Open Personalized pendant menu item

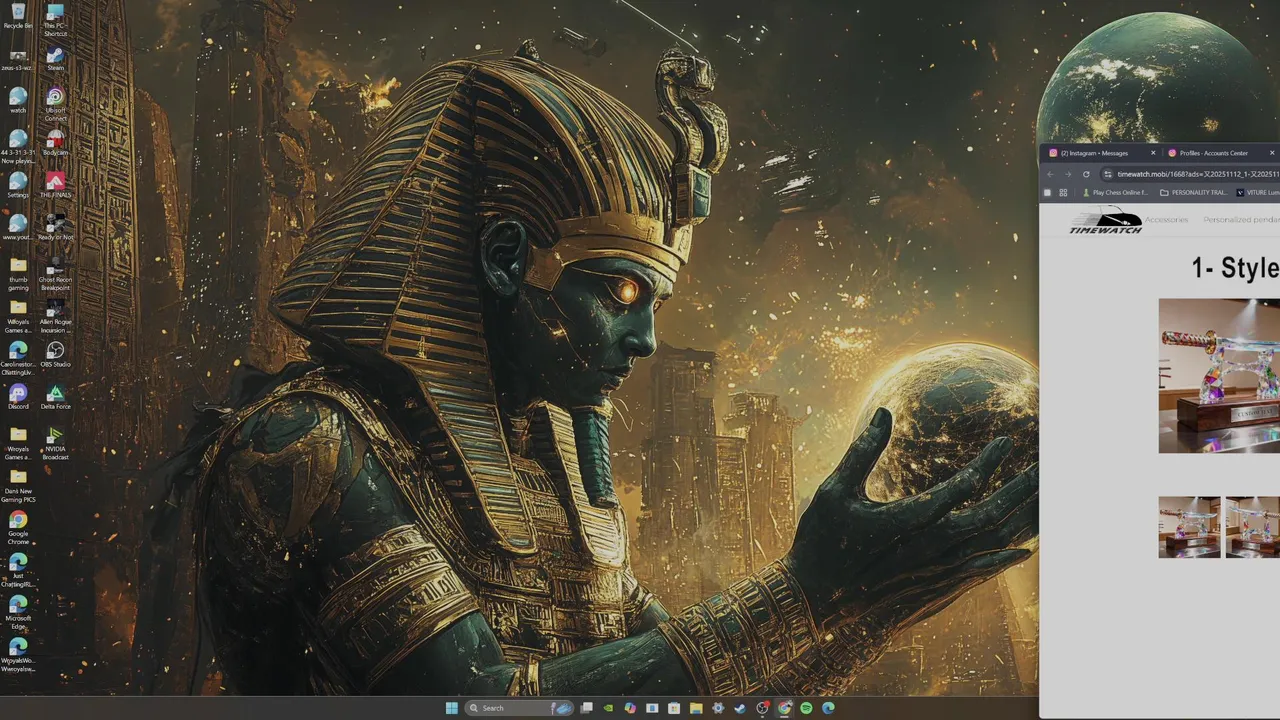click(1241, 219)
